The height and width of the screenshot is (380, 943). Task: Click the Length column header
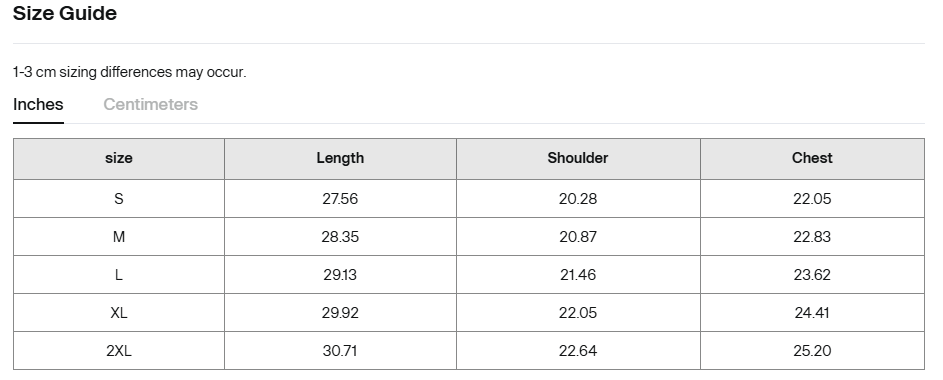pyautogui.click(x=340, y=158)
